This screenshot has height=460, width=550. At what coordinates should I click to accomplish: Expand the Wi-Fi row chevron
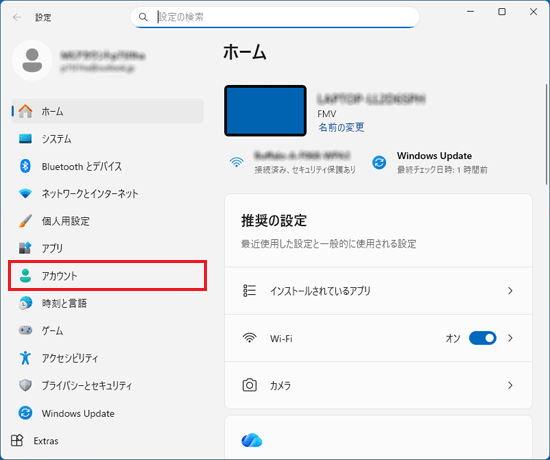click(510, 338)
